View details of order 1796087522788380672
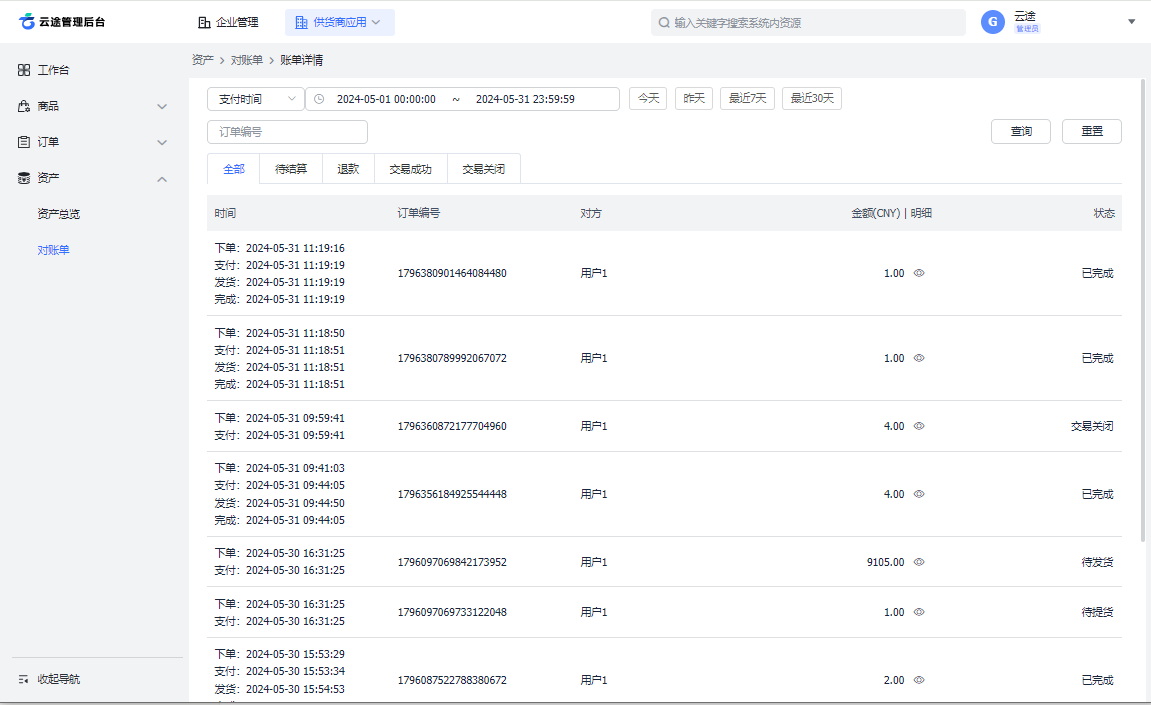Viewport: 1151px width, 705px height. 919,680
